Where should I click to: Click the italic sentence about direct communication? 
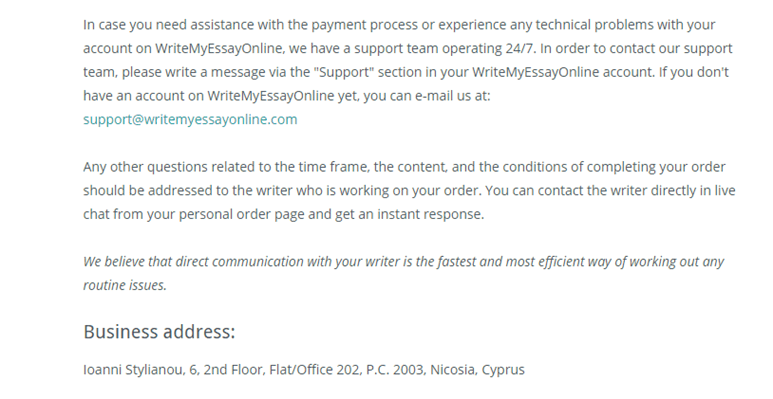point(403,273)
